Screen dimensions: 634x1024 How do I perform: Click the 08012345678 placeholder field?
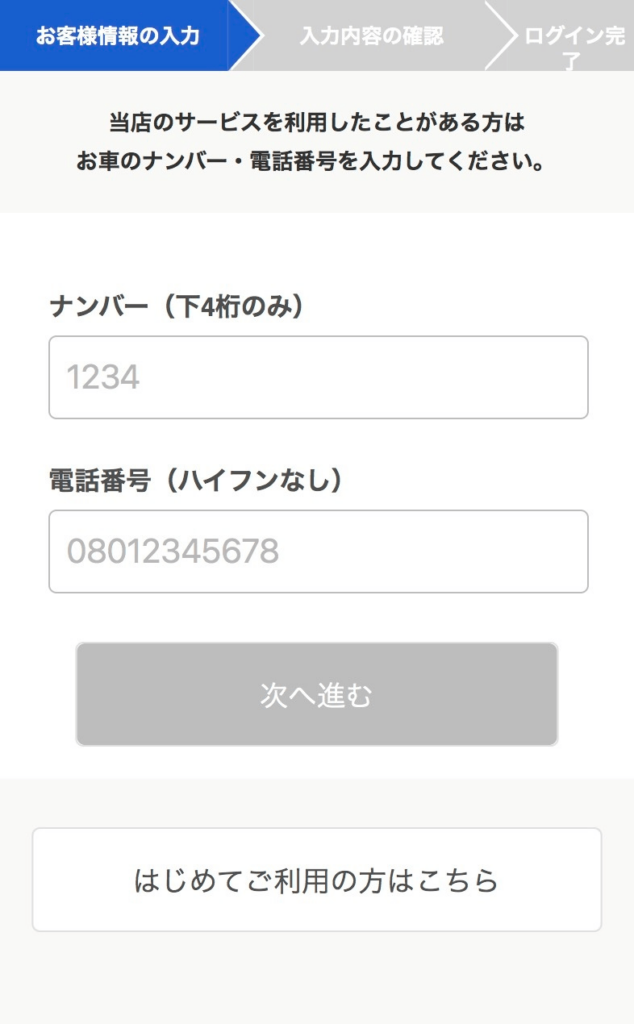317,551
